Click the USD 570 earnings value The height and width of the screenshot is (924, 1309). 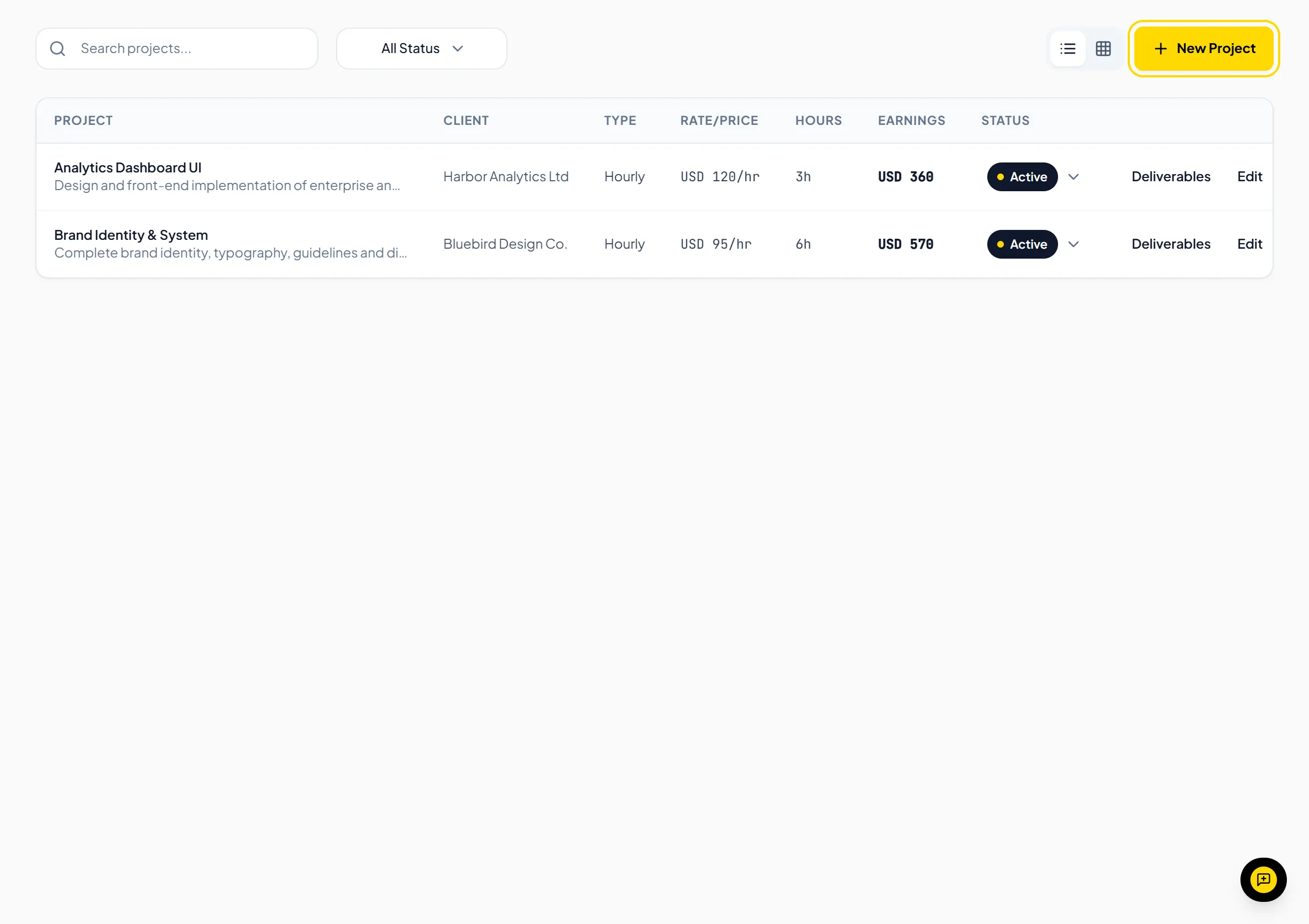[x=905, y=244]
